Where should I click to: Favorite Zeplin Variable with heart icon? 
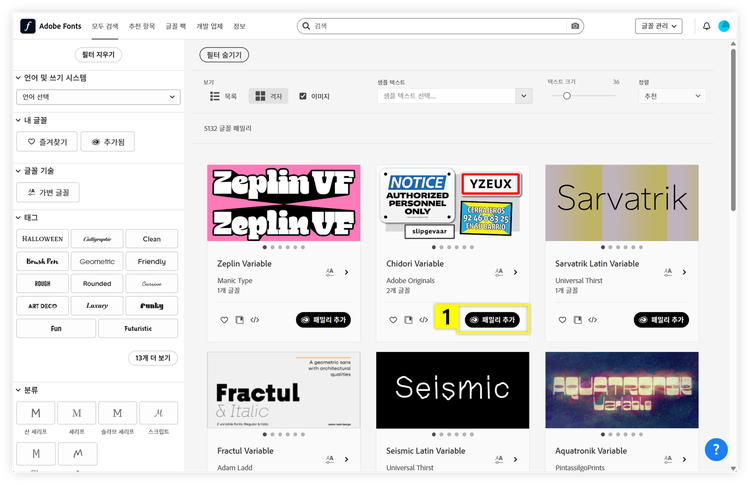(224, 320)
